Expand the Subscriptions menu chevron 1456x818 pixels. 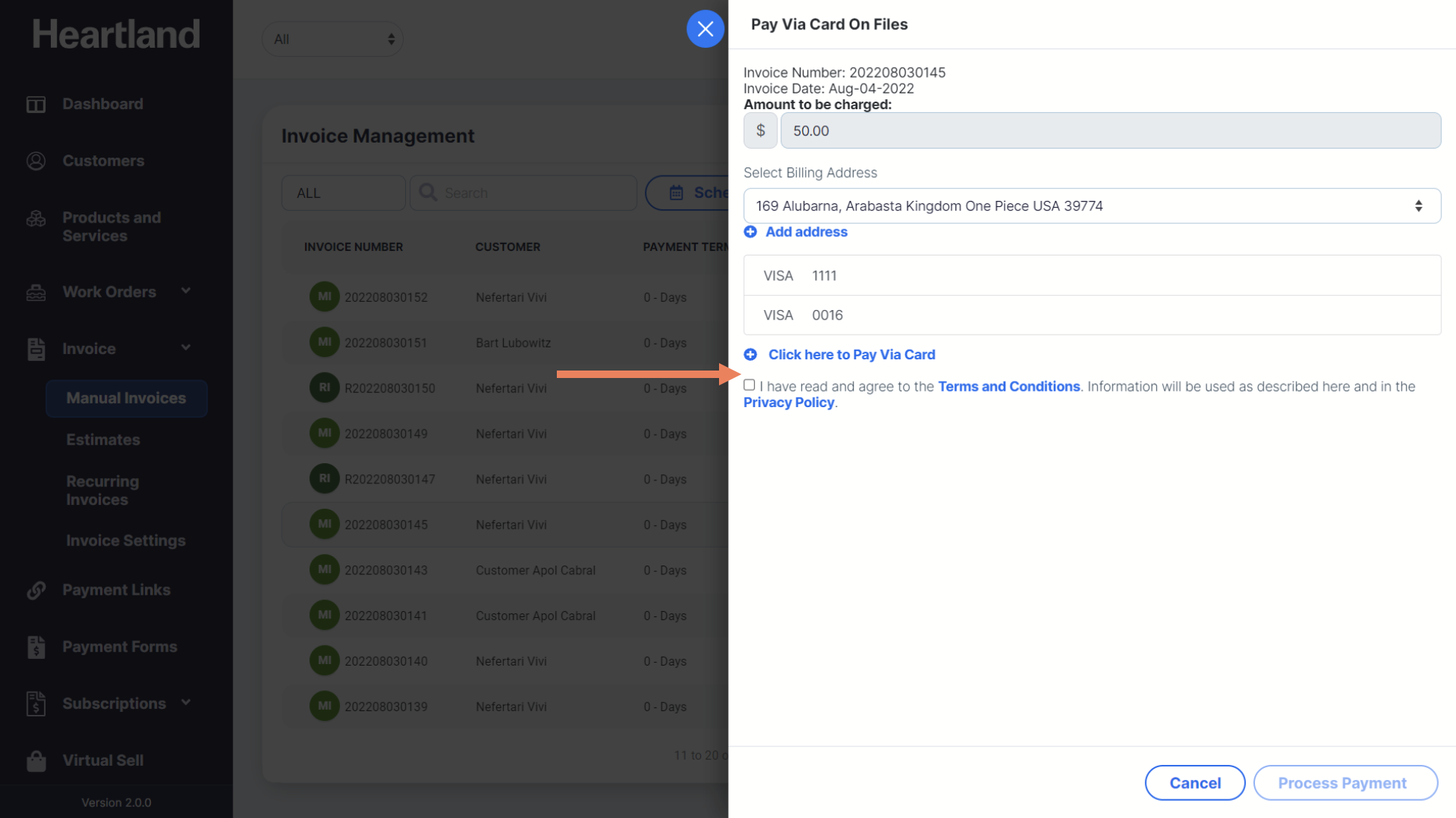pos(186,703)
